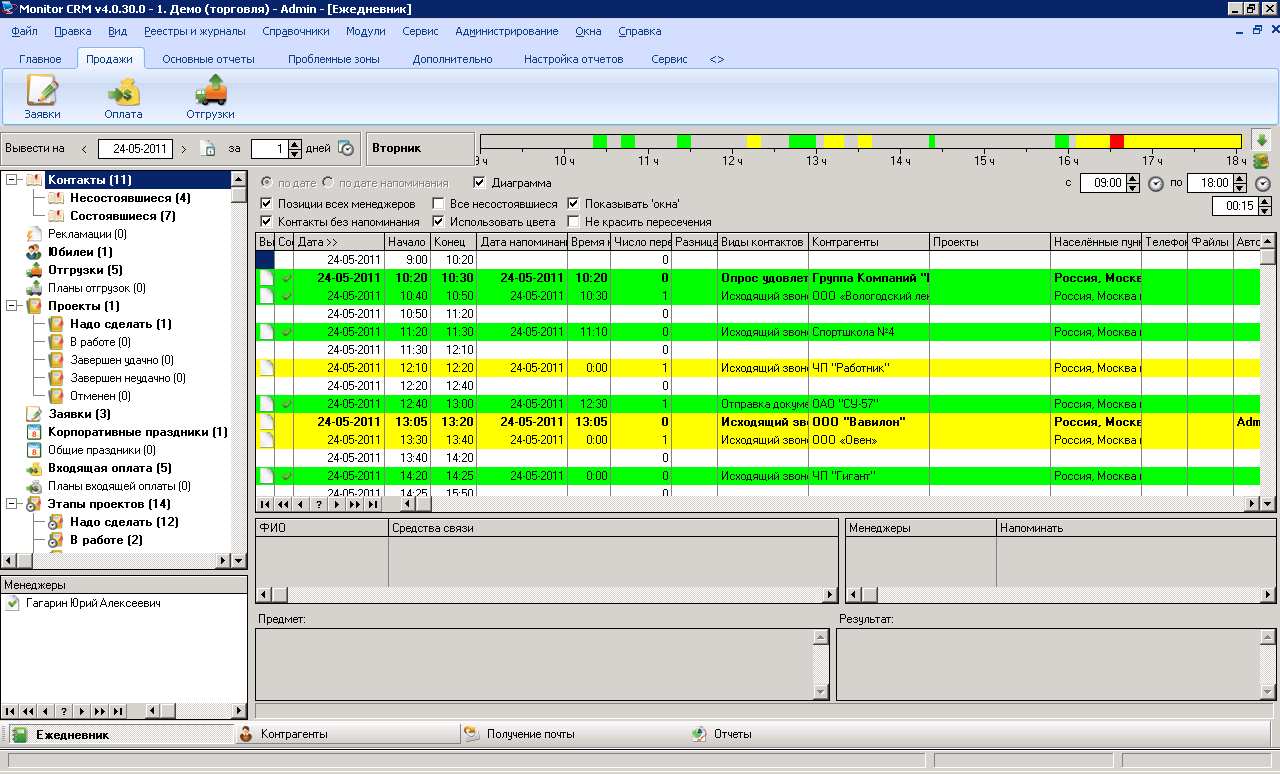
Task: Switch to Основные отчеты tab
Action: pos(208,59)
